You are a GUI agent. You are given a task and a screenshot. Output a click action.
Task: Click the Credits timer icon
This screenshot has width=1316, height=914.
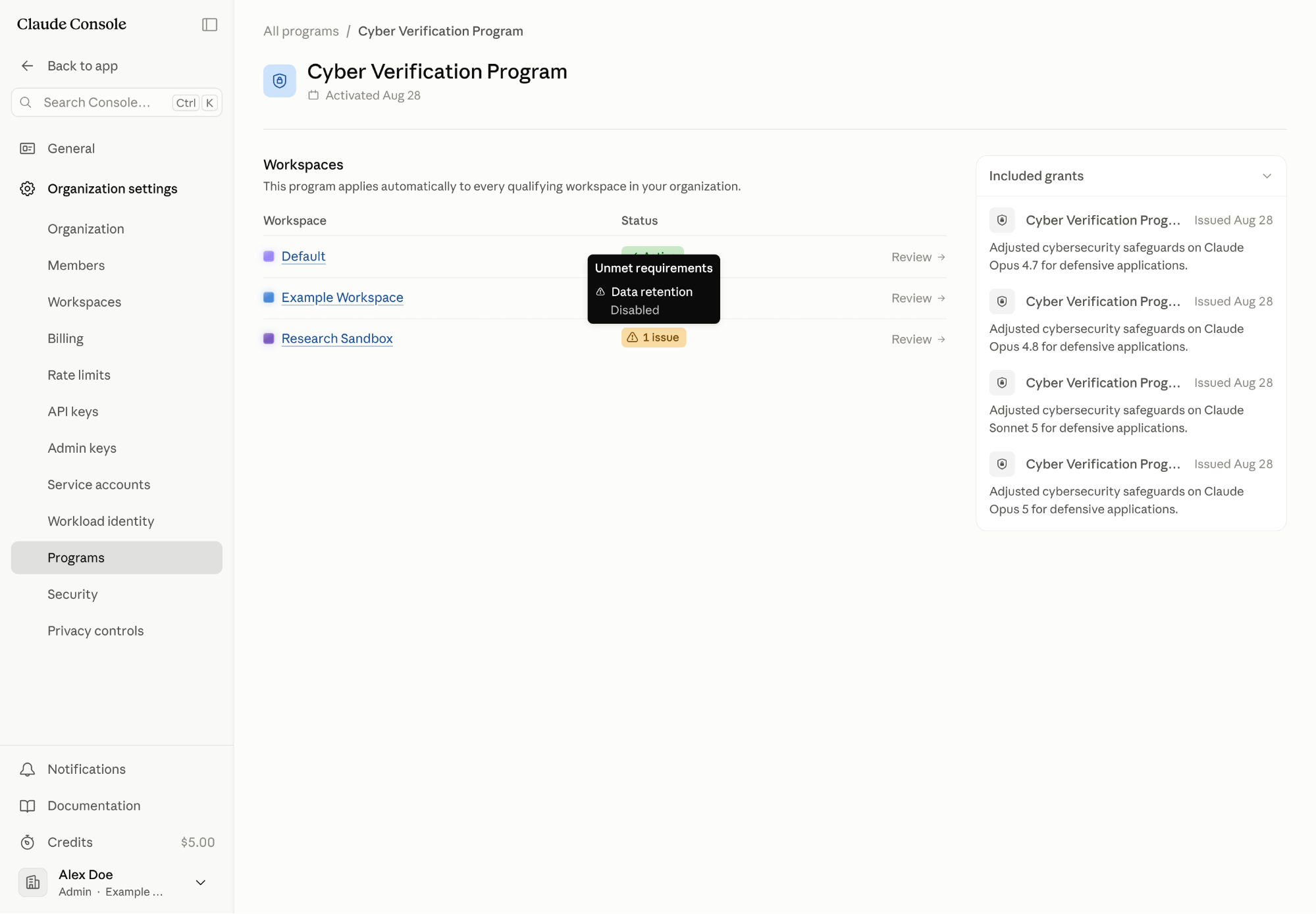coord(27,842)
